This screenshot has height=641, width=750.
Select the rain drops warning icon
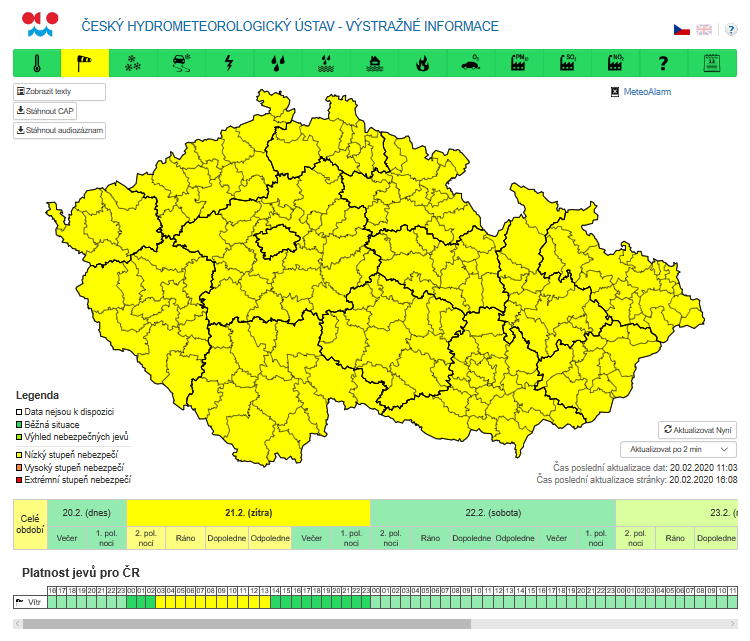coord(278,63)
